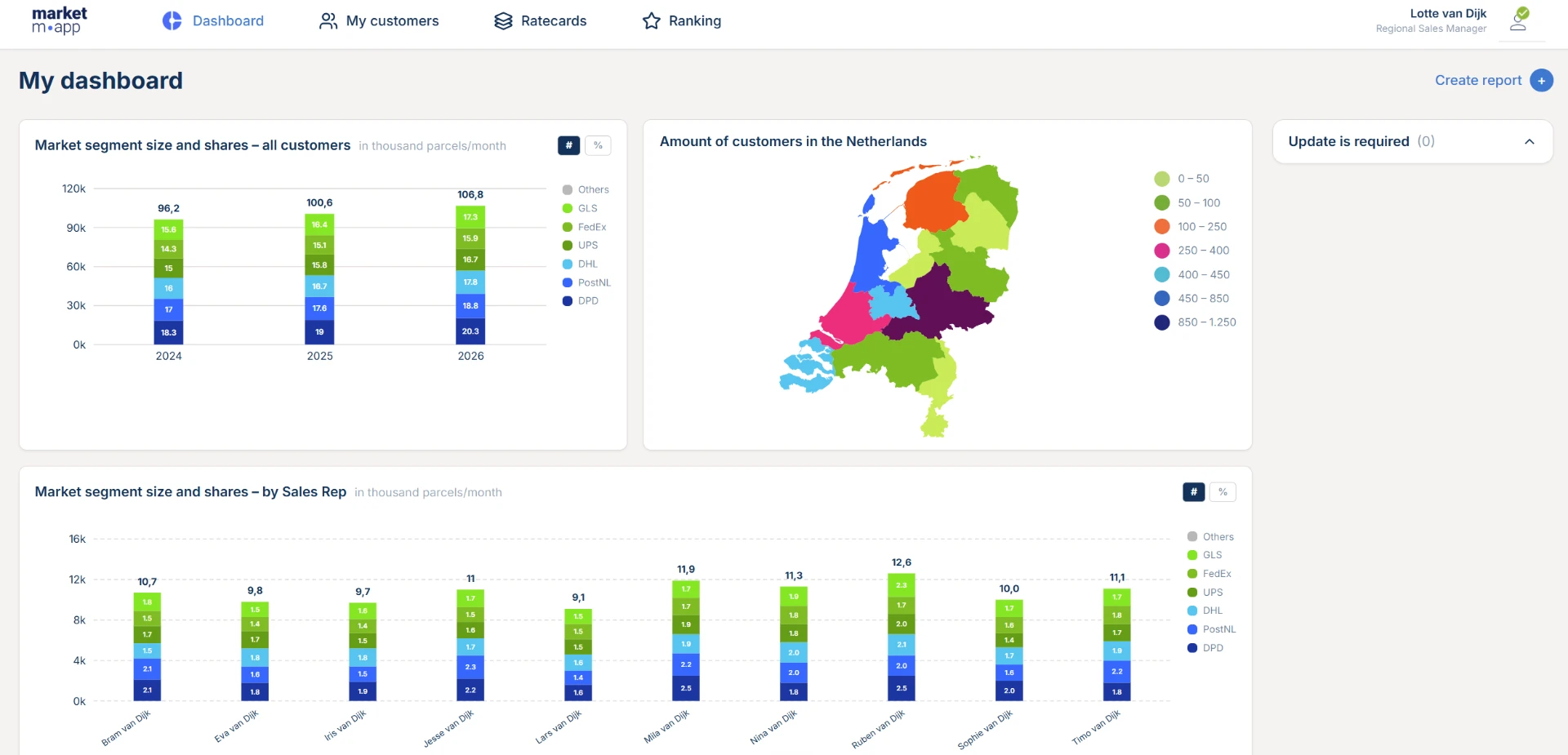Click the Create report link

1478,80
